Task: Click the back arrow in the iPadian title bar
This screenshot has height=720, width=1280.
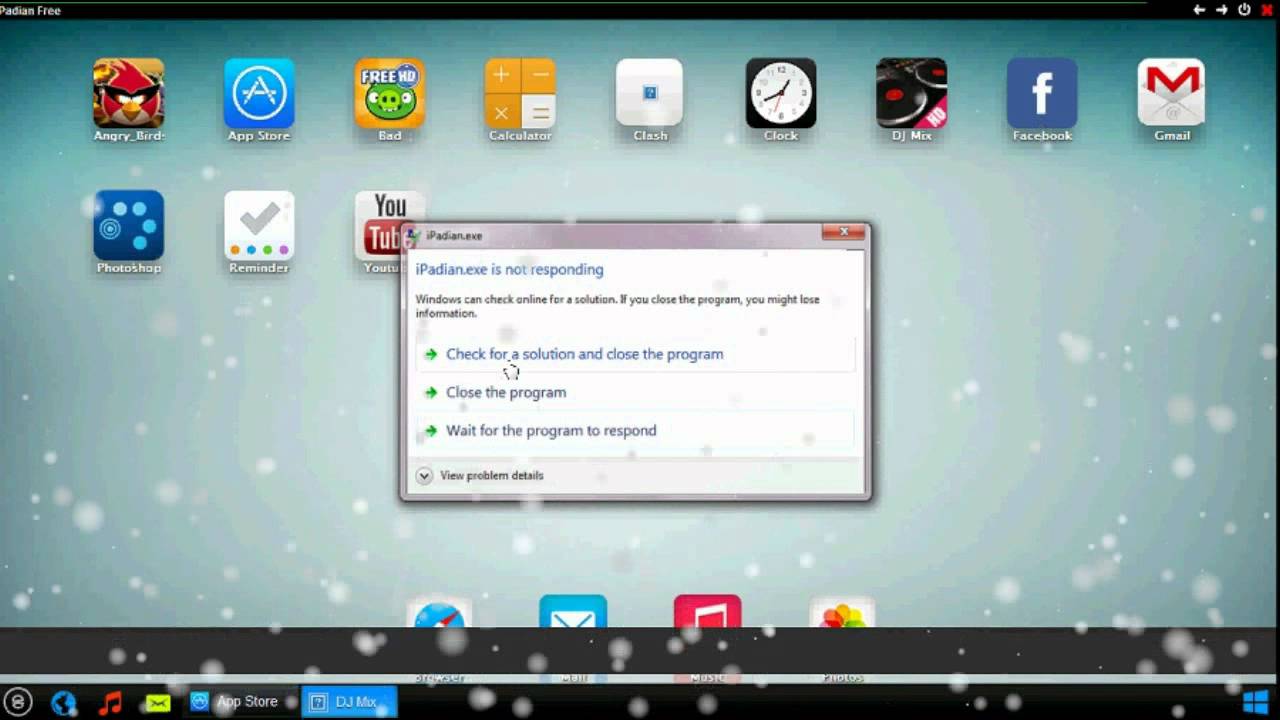Action: [x=1199, y=10]
